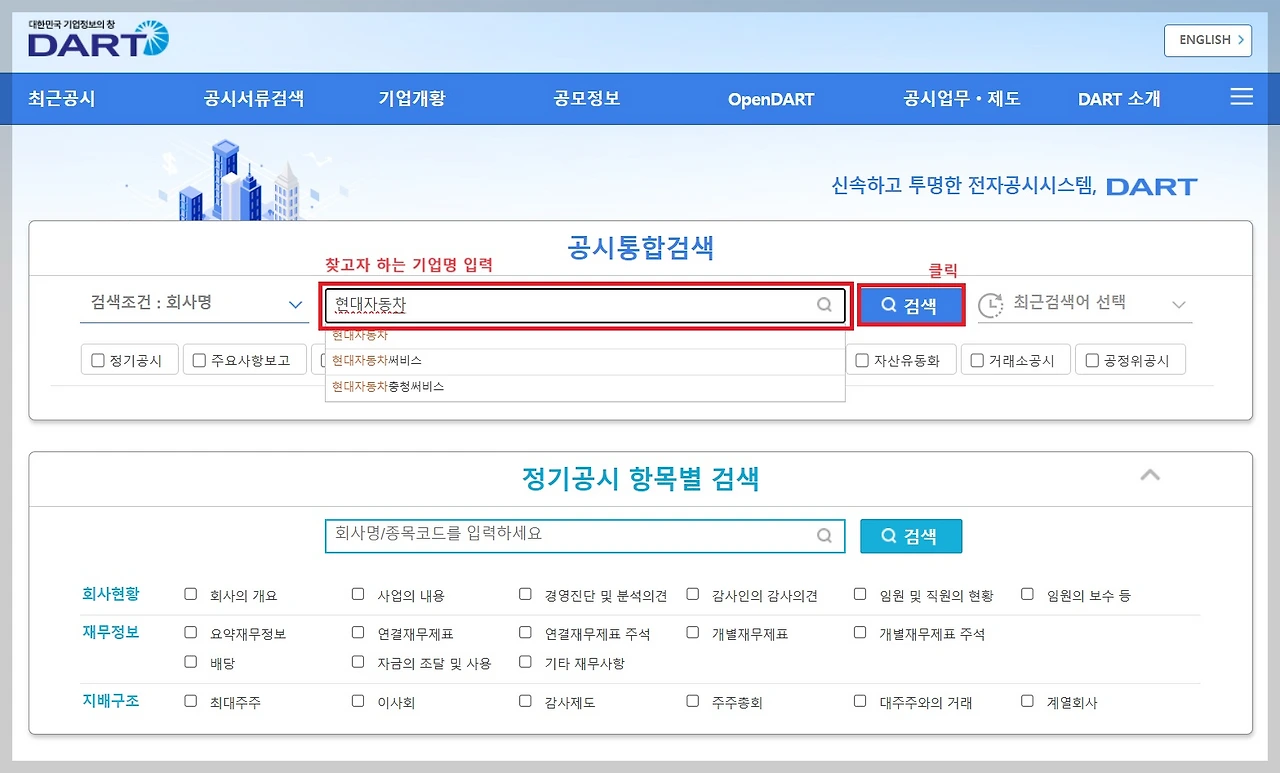Check the 거래소공시 checkbox
The height and width of the screenshot is (773, 1280).
point(978,361)
